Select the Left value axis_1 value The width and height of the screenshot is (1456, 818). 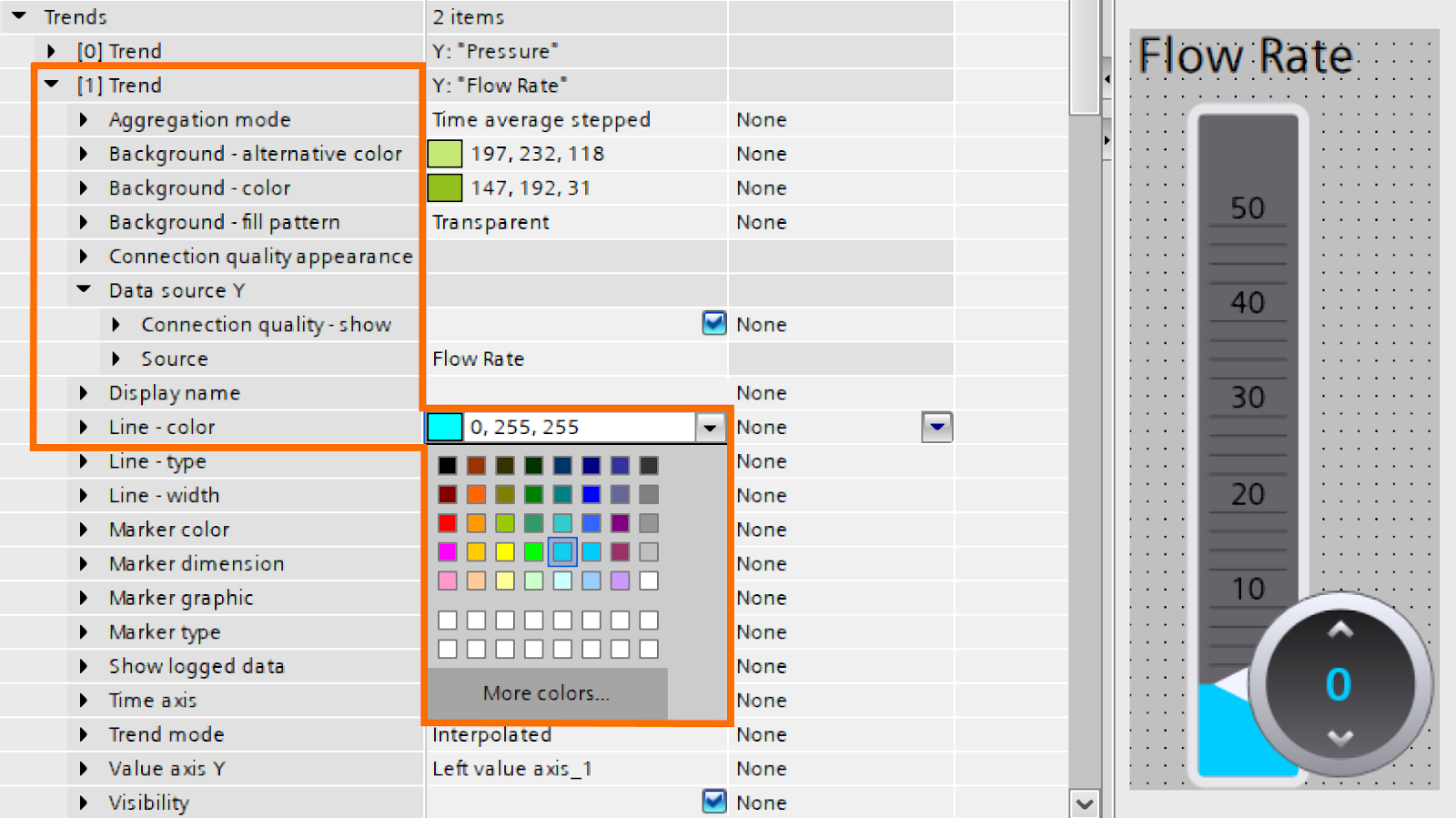coord(512,768)
